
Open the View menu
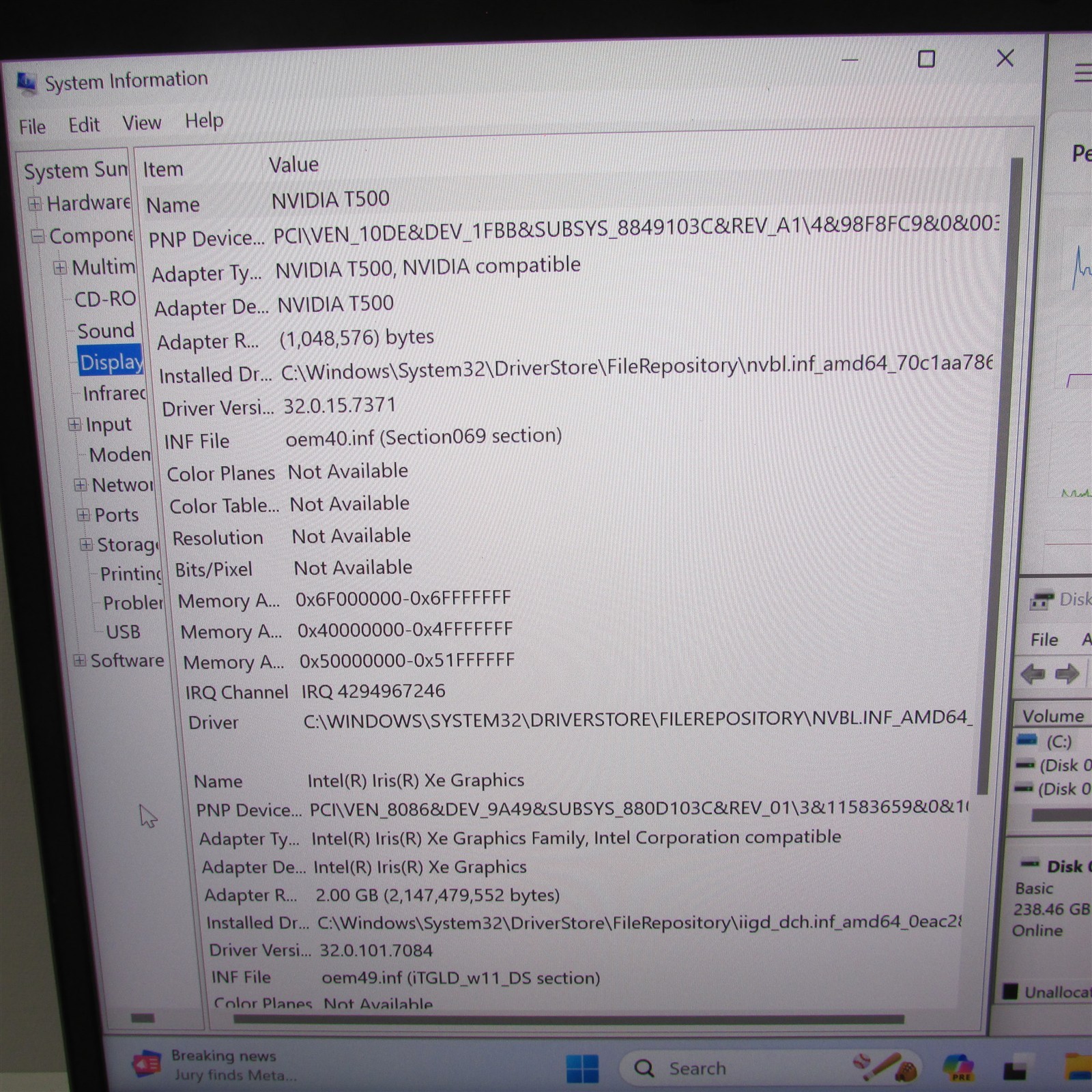pyautogui.click(x=141, y=123)
